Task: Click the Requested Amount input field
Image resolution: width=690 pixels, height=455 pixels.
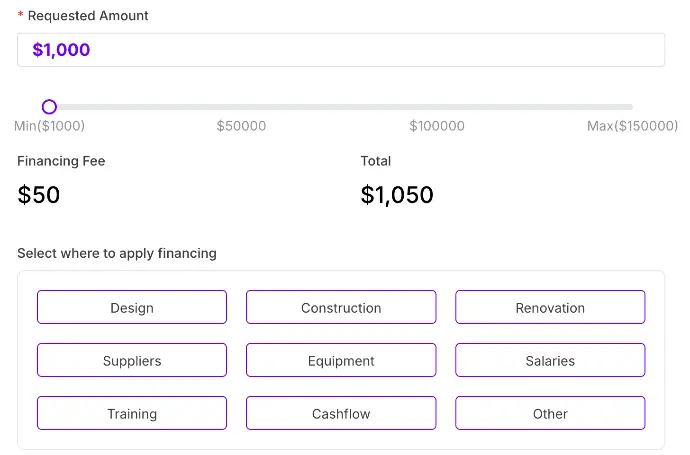Action: (340, 50)
